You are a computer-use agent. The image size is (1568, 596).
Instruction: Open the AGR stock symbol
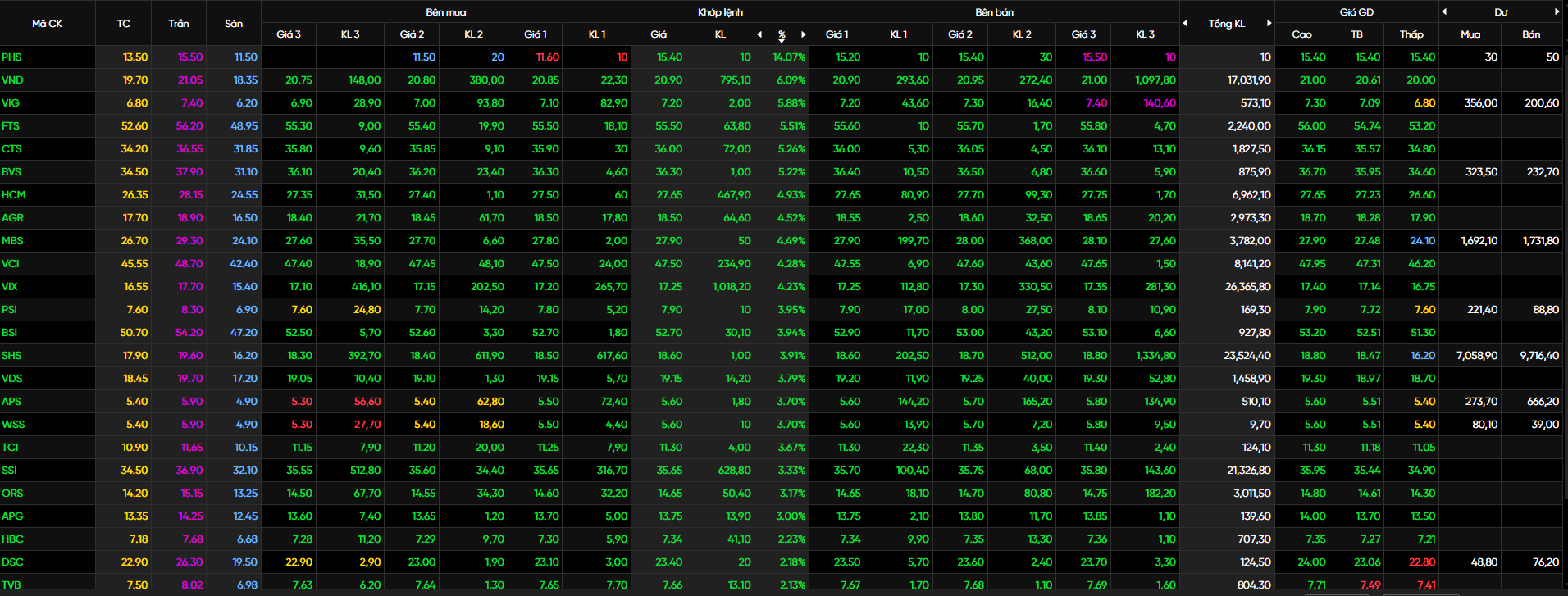tap(13, 218)
